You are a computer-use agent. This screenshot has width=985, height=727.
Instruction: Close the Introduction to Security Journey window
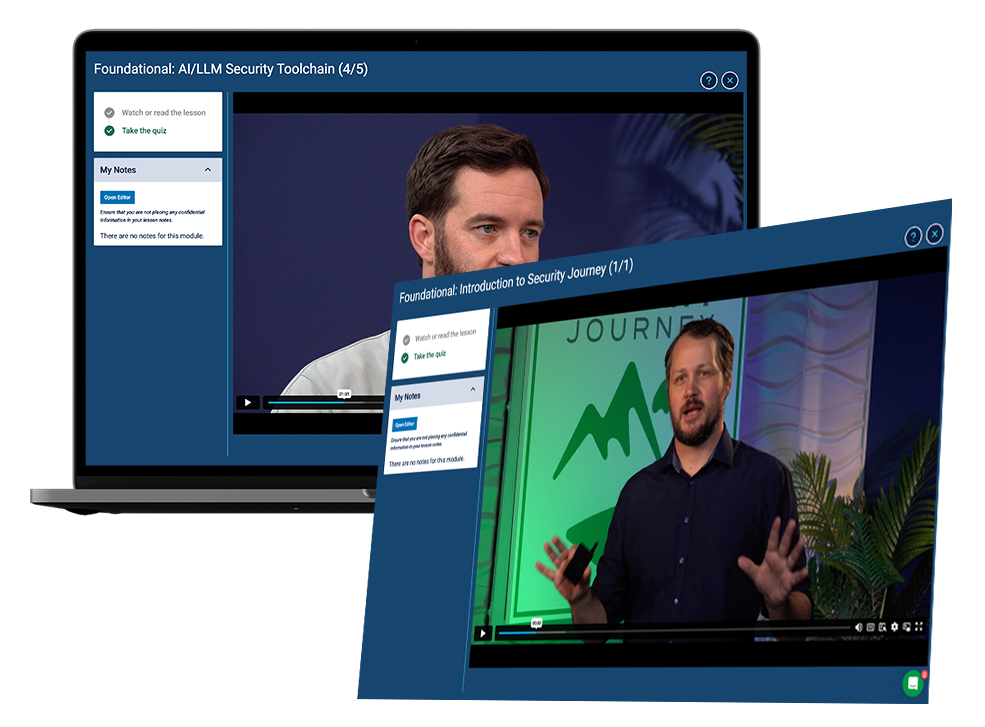click(x=935, y=234)
